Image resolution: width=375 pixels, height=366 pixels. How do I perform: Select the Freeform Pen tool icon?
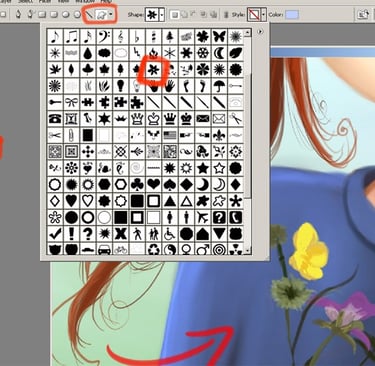click(x=30, y=15)
